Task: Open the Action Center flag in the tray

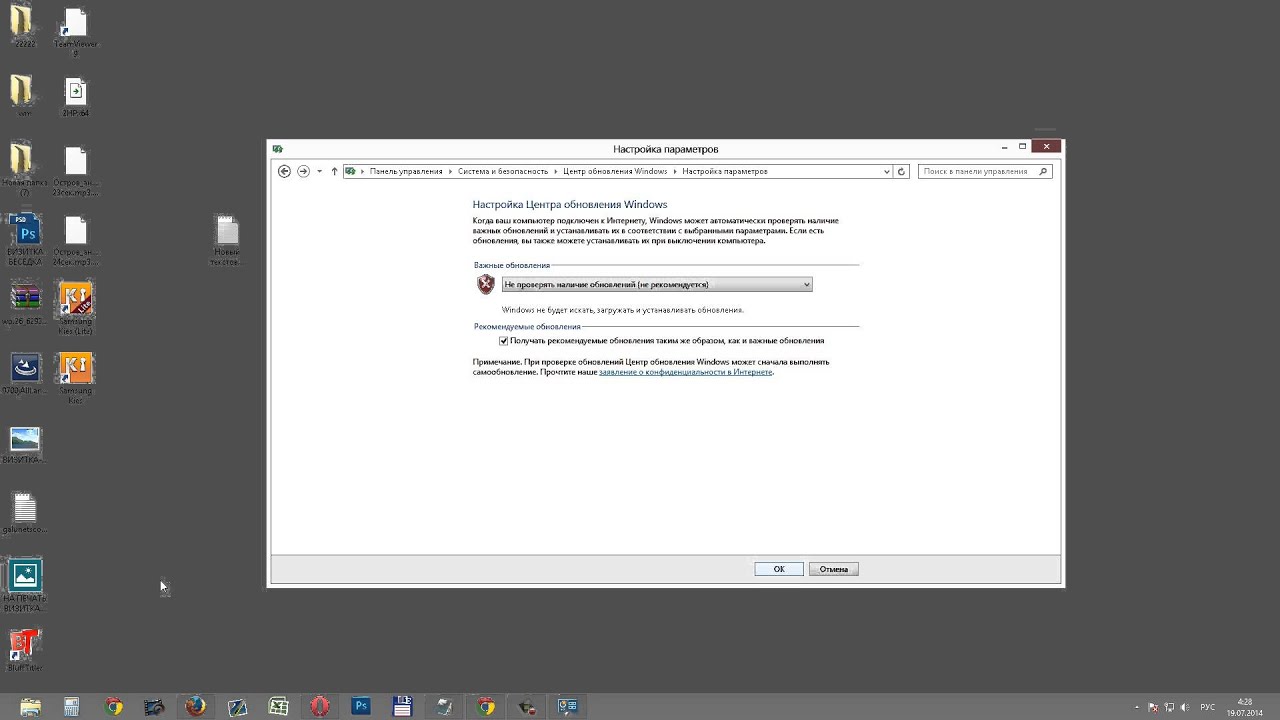Action: point(1155,708)
